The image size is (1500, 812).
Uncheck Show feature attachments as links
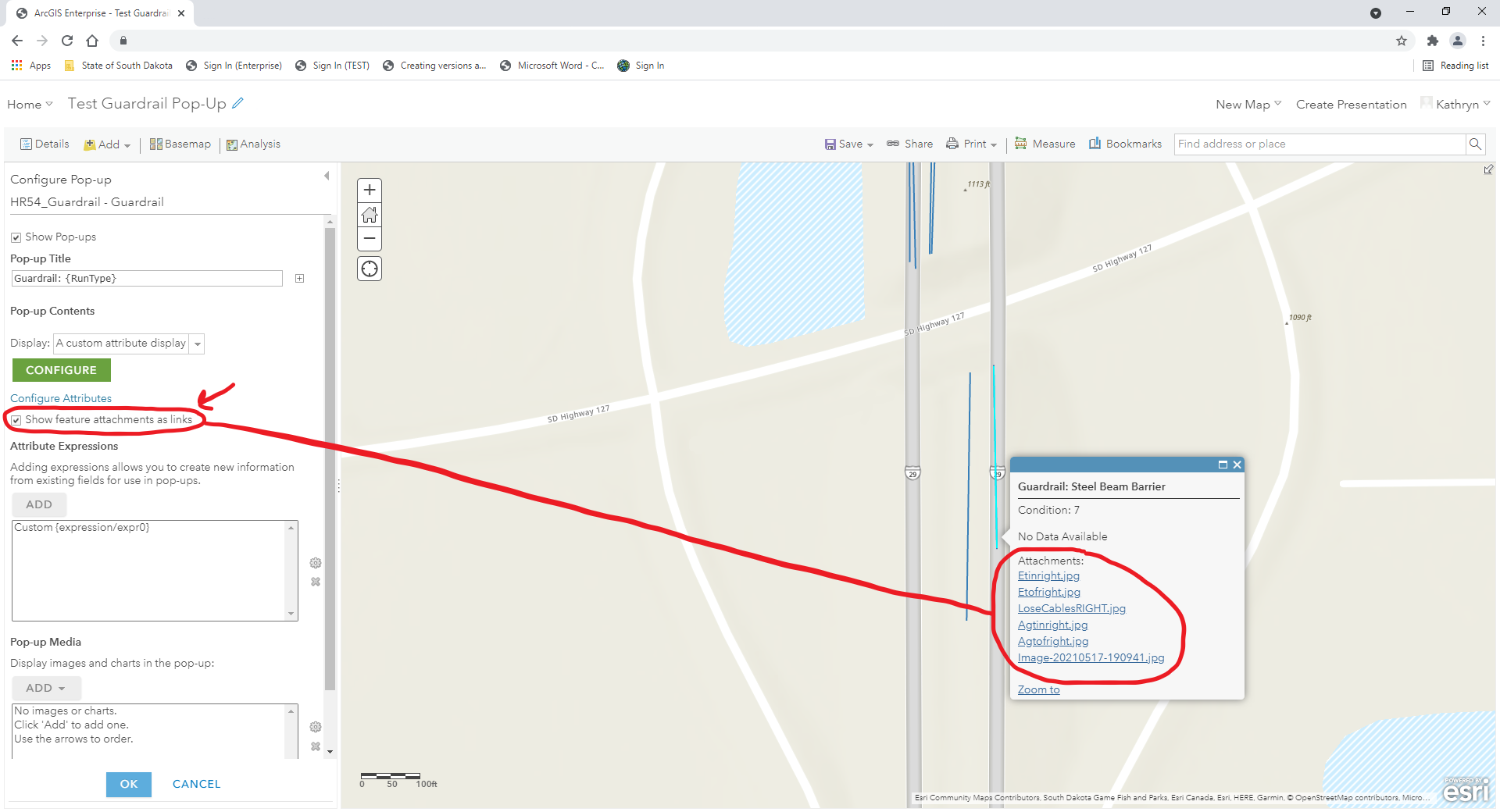(x=16, y=420)
